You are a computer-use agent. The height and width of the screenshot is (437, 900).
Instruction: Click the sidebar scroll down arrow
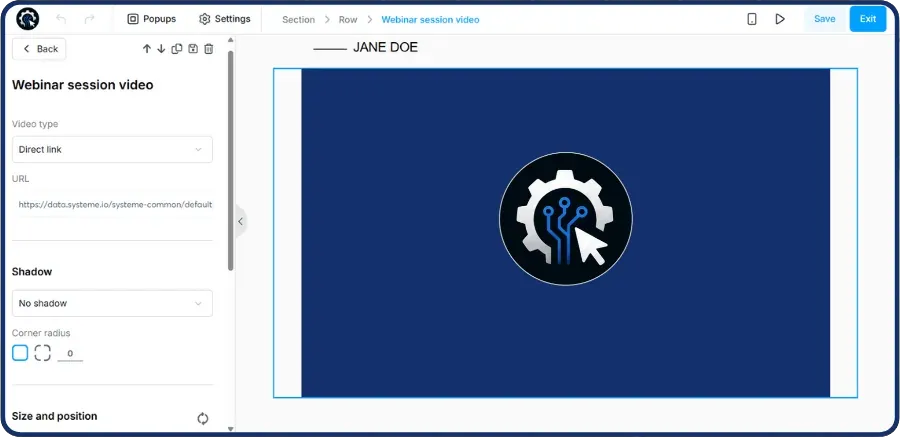coord(231,428)
